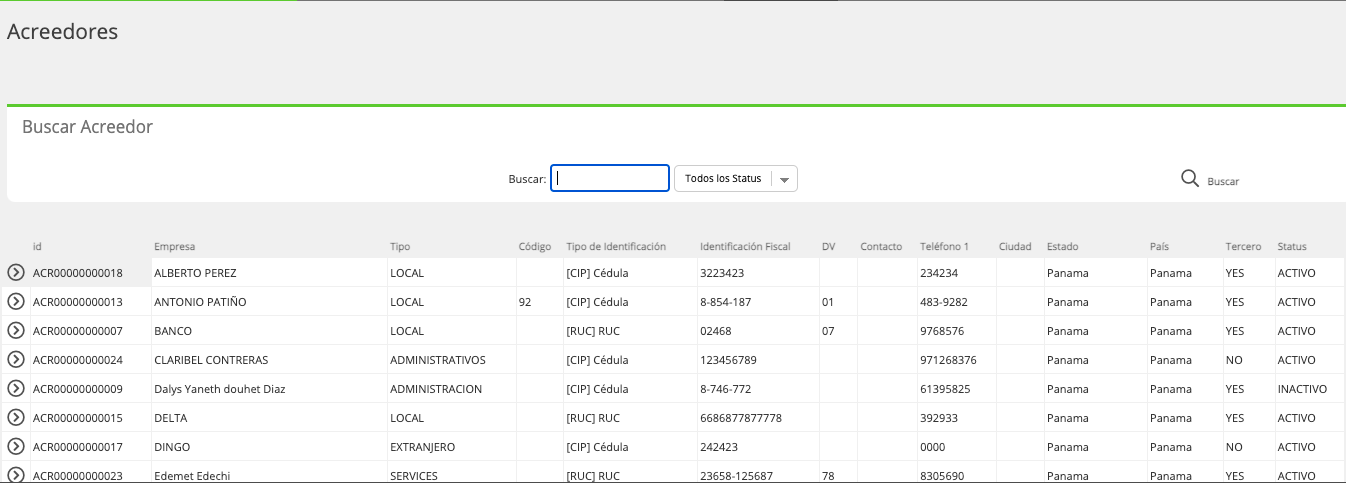Sort by the Estado column header
1346x483 pixels.
point(1063,246)
